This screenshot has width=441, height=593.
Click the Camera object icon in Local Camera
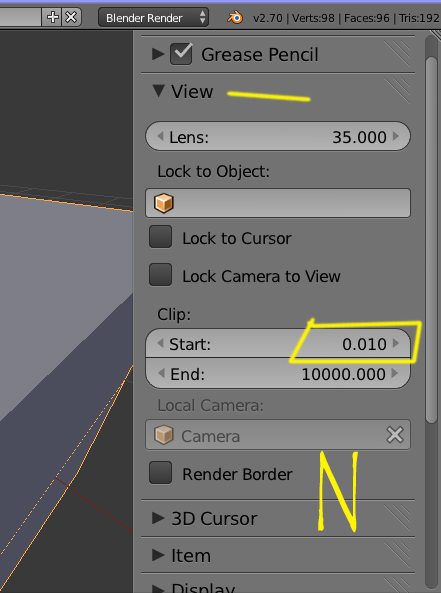tap(164, 435)
